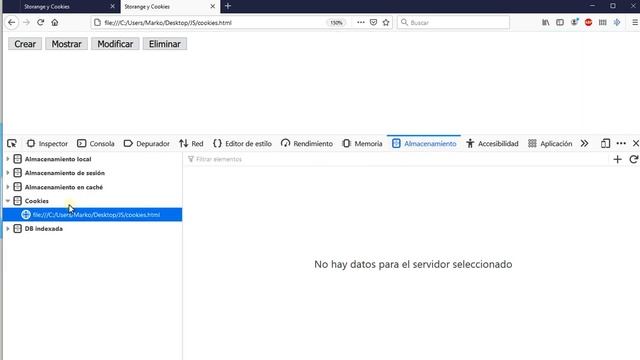Click the red adblock extension icon
640x360 pixels.
point(588,22)
